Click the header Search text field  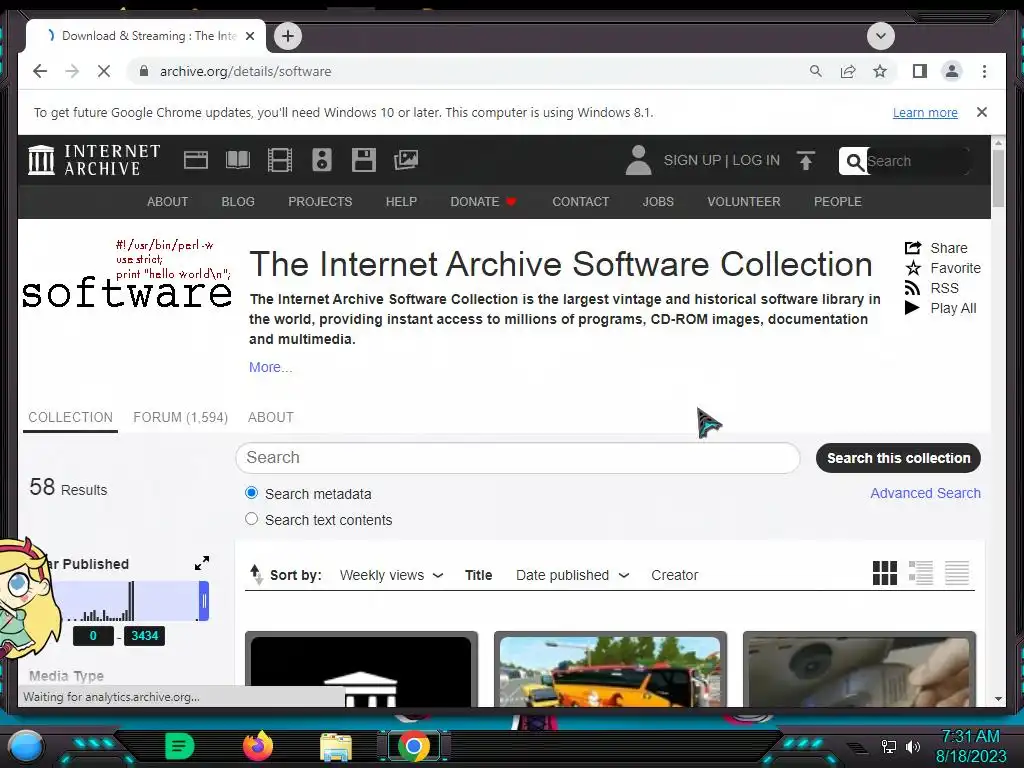point(917,161)
